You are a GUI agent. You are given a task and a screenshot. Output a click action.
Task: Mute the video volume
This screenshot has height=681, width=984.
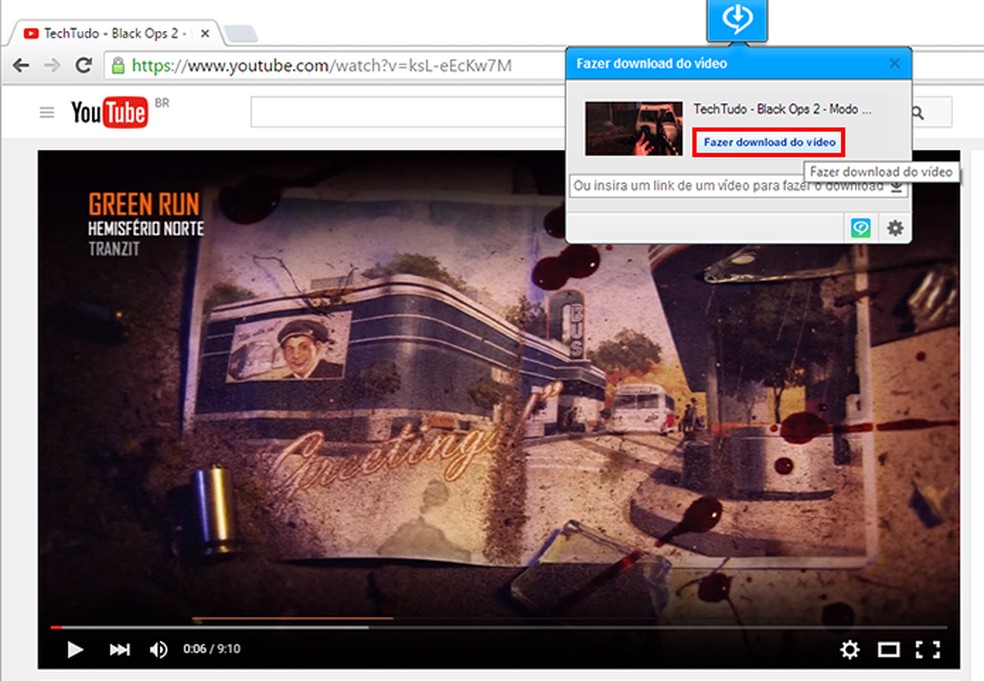pyautogui.click(x=158, y=649)
